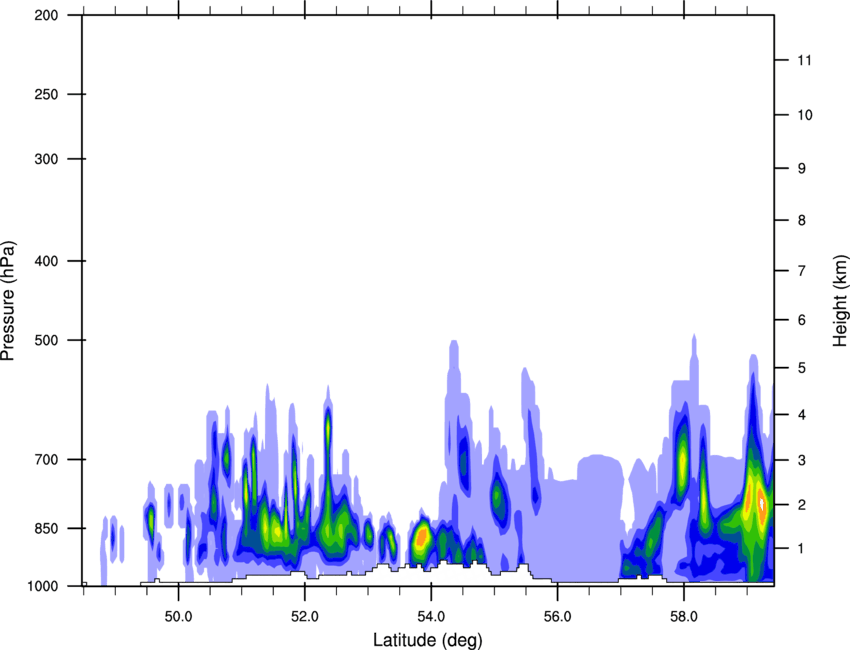This screenshot has width=850, height=650.
Task: Click the 250 pressure tick label
Action: 46,94
